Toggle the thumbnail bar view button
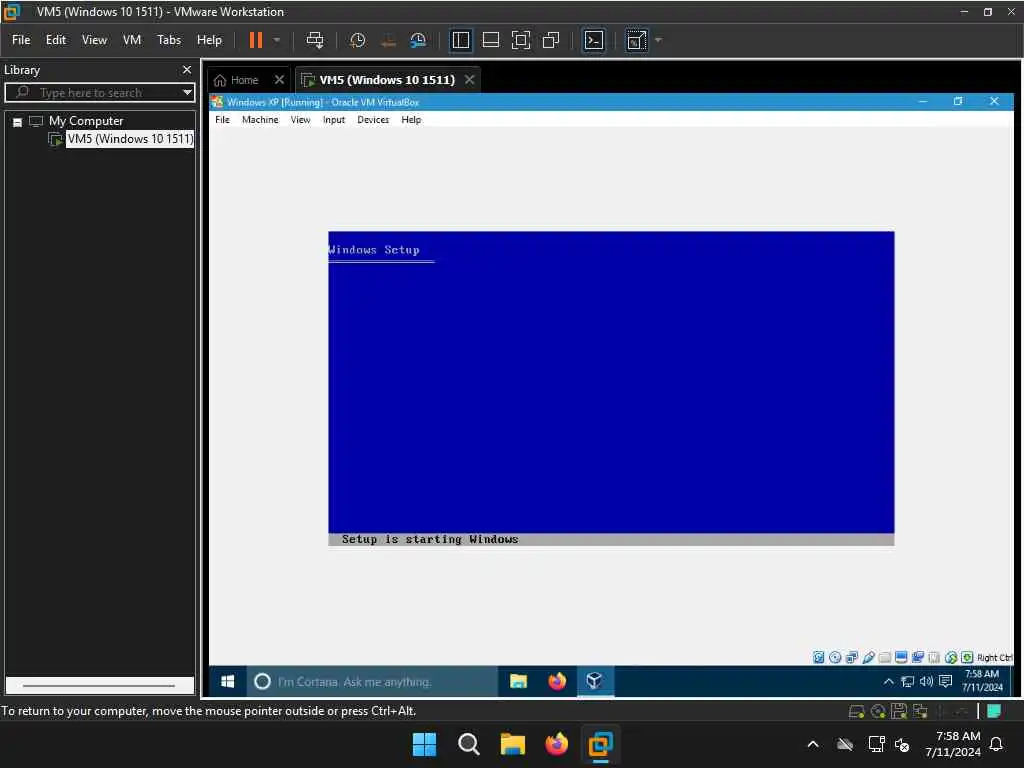 pyautogui.click(x=490, y=40)
